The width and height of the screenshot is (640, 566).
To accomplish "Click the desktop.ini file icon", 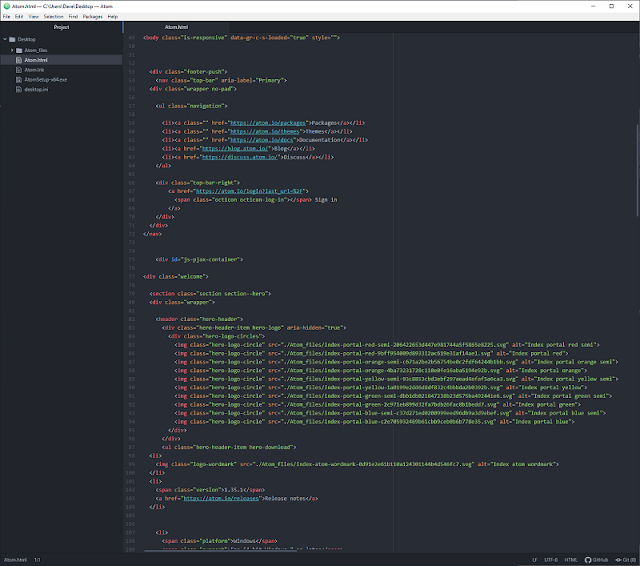I will pyautogui.click(x=19, y=89).
